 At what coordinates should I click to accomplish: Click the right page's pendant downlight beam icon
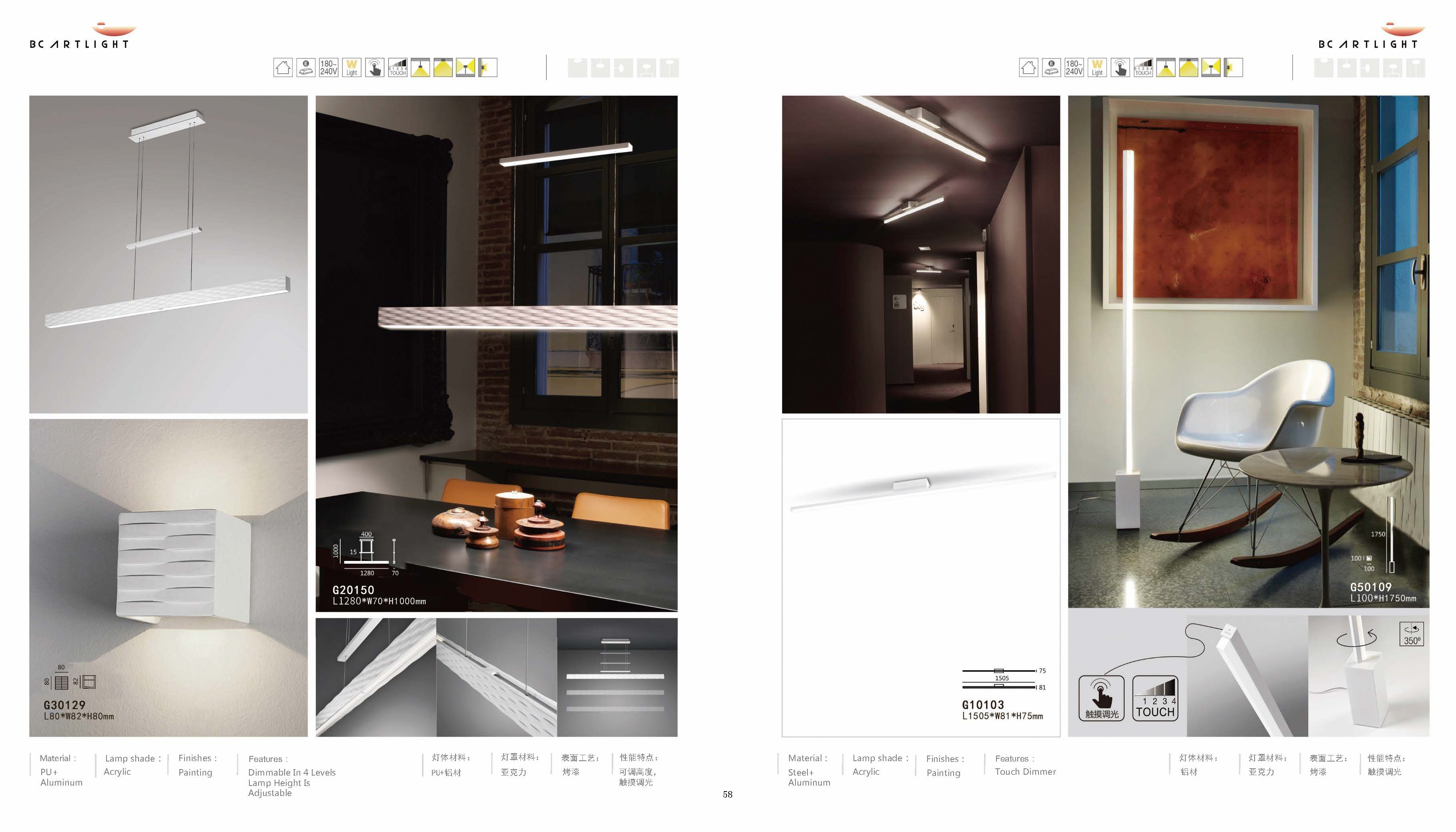(x=1165, y=67)
